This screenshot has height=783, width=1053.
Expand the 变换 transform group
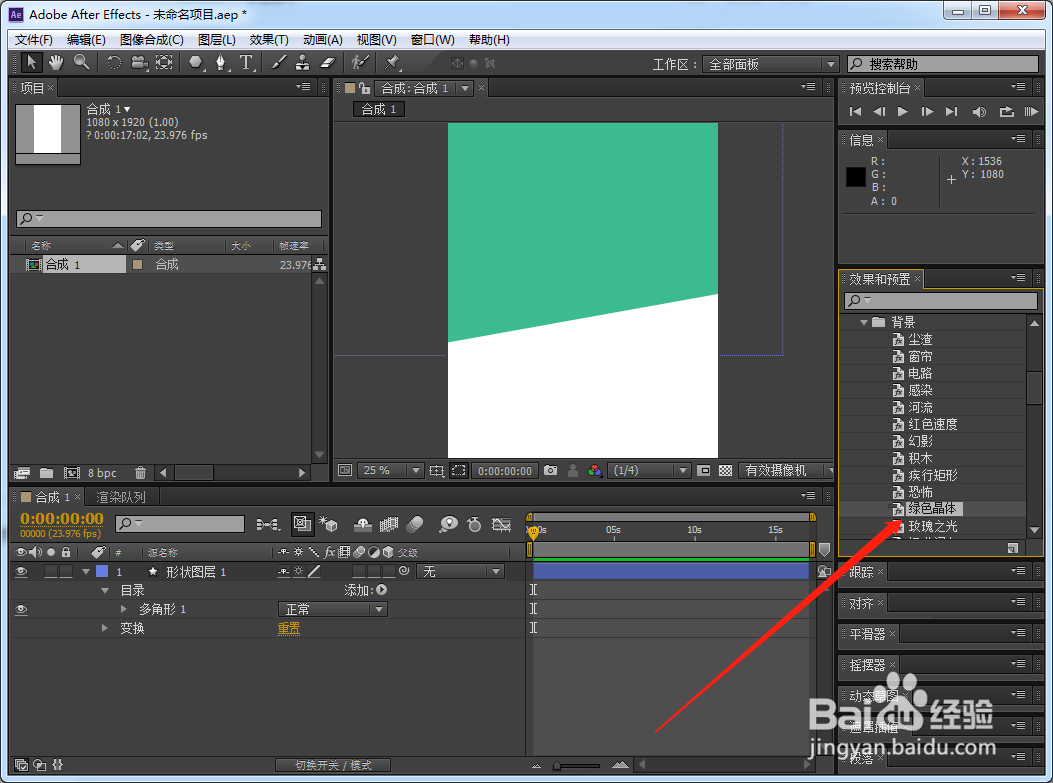pyautogui.click(x=105, y=628)
